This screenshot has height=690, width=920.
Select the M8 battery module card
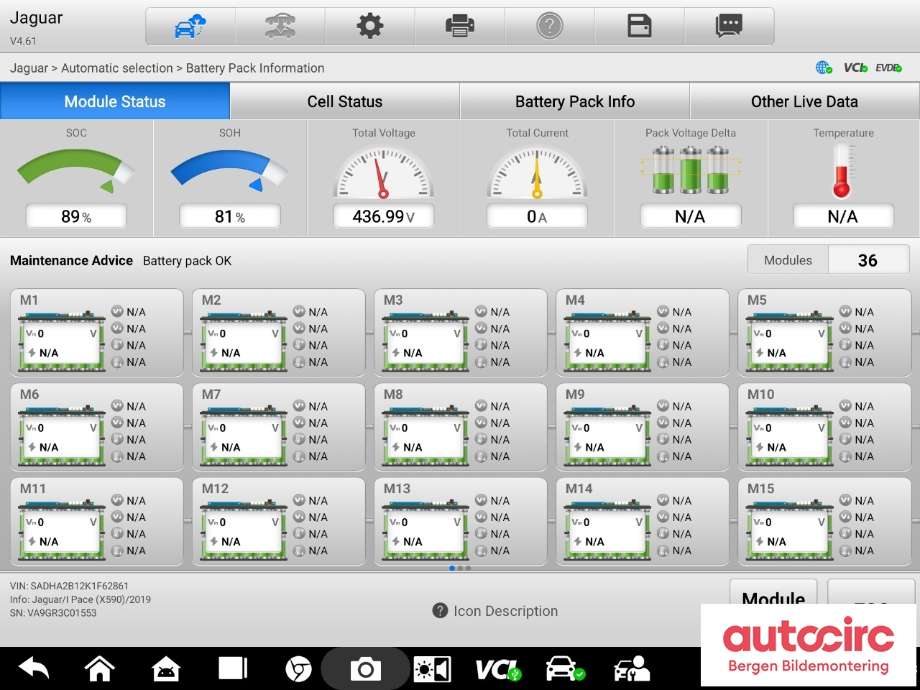461,427
